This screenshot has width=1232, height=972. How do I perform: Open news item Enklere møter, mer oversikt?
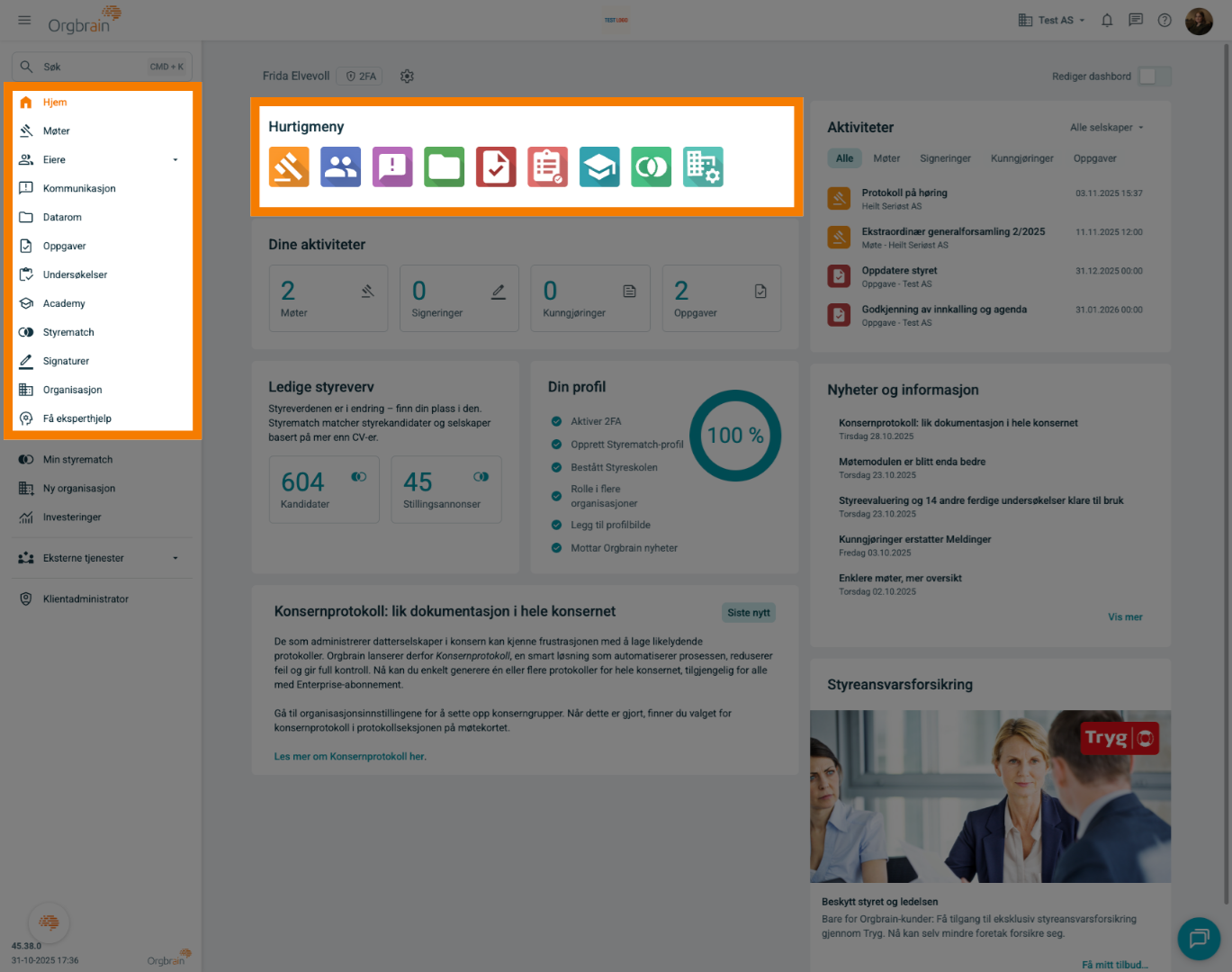point(900,578)
